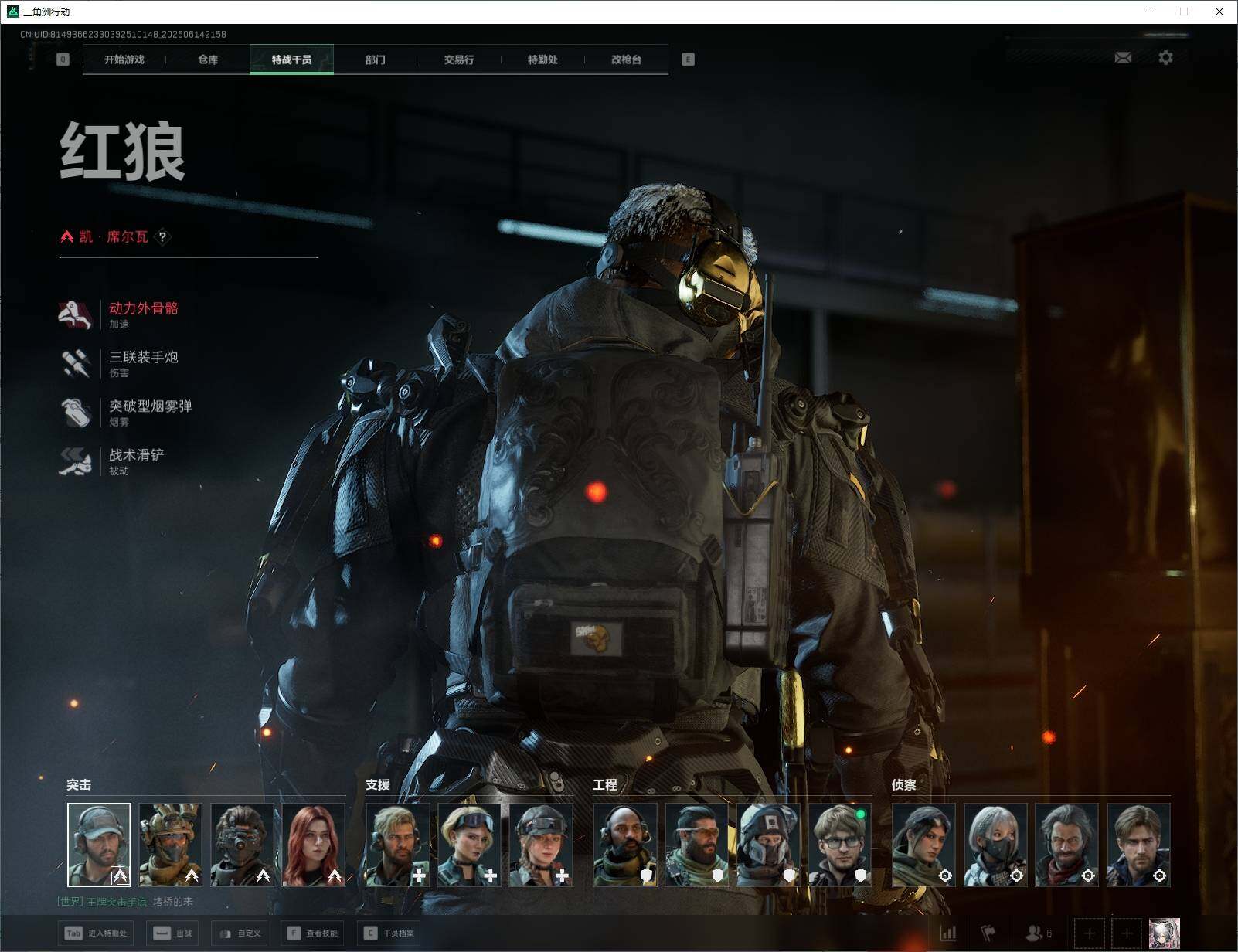The height and width of the screenshot is (952, 1238).
Task: Open the 特勤处 tab
Action: [542, 59]
